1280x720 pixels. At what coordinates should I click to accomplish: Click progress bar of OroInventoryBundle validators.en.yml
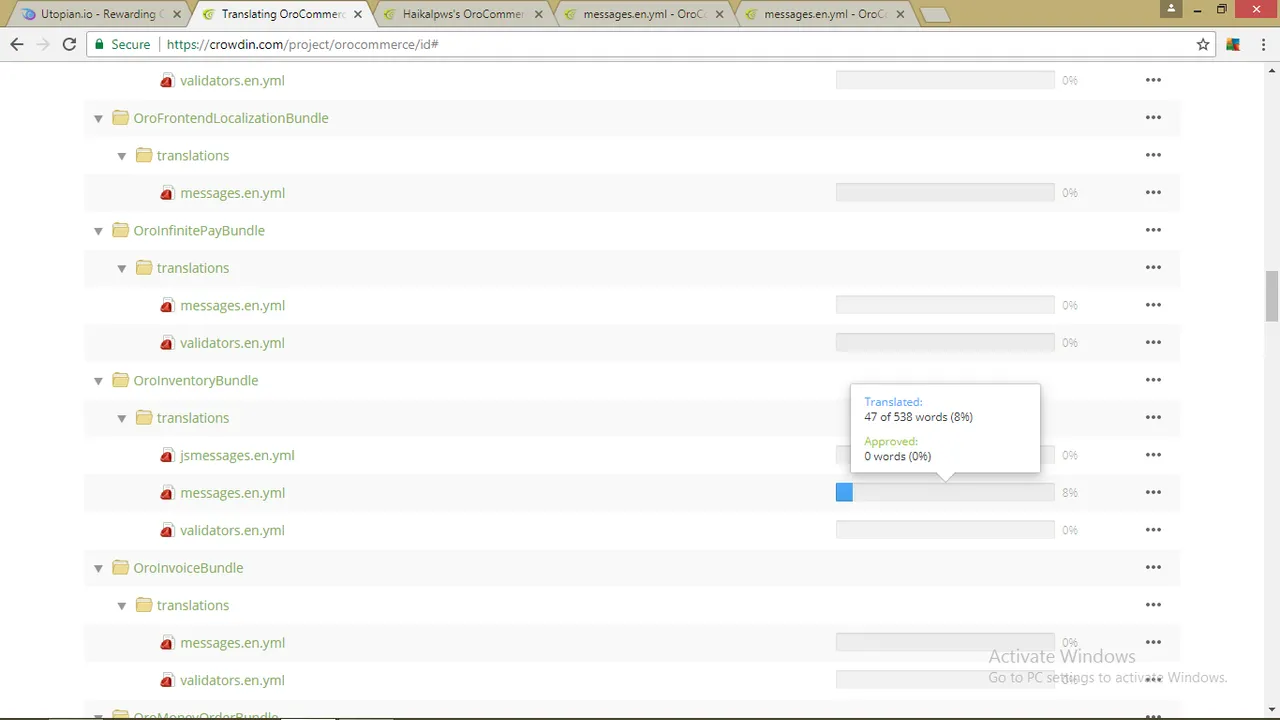coord(945,530)
